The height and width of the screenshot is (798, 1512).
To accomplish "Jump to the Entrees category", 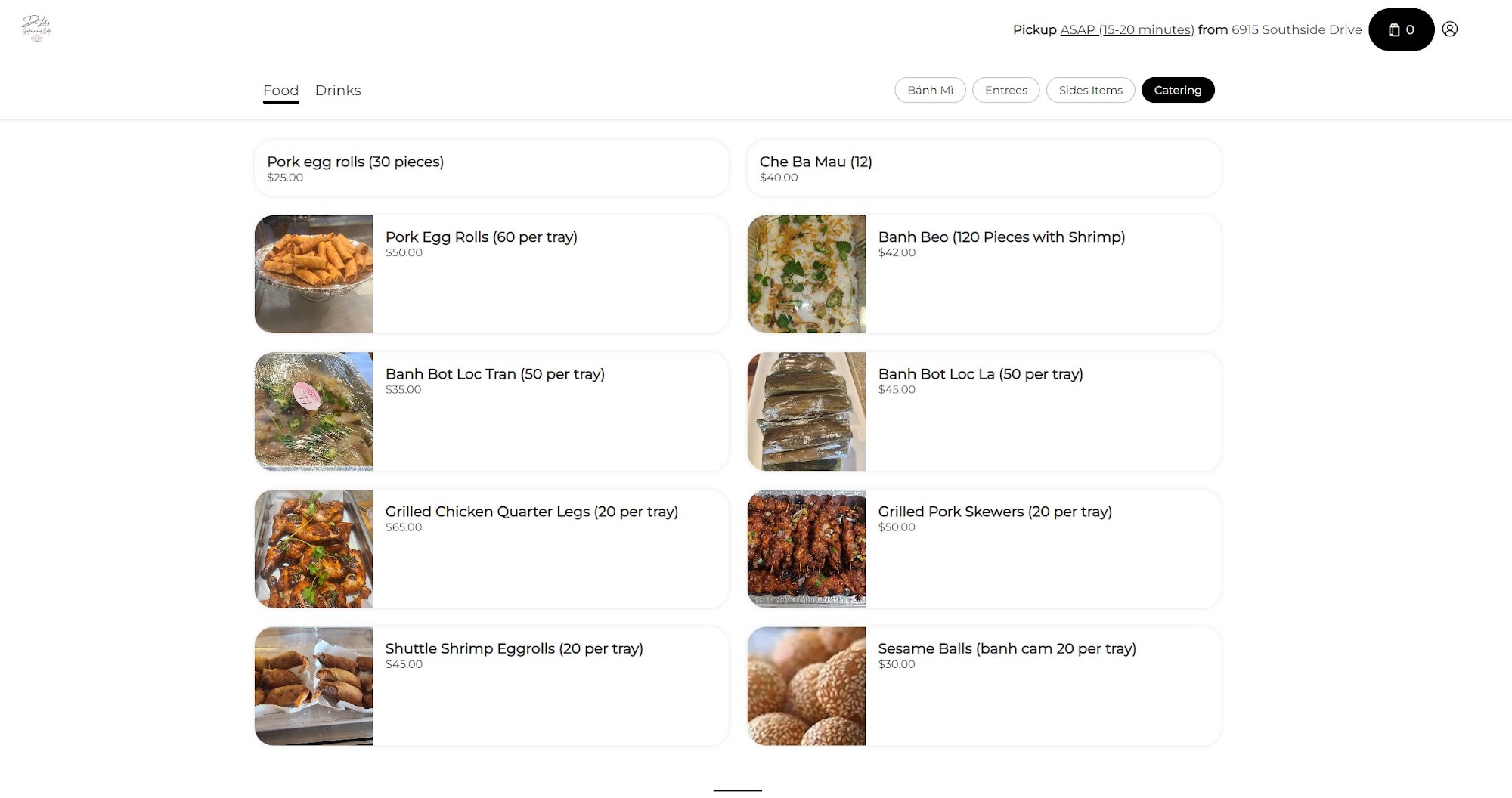I will pos(1005,90).
